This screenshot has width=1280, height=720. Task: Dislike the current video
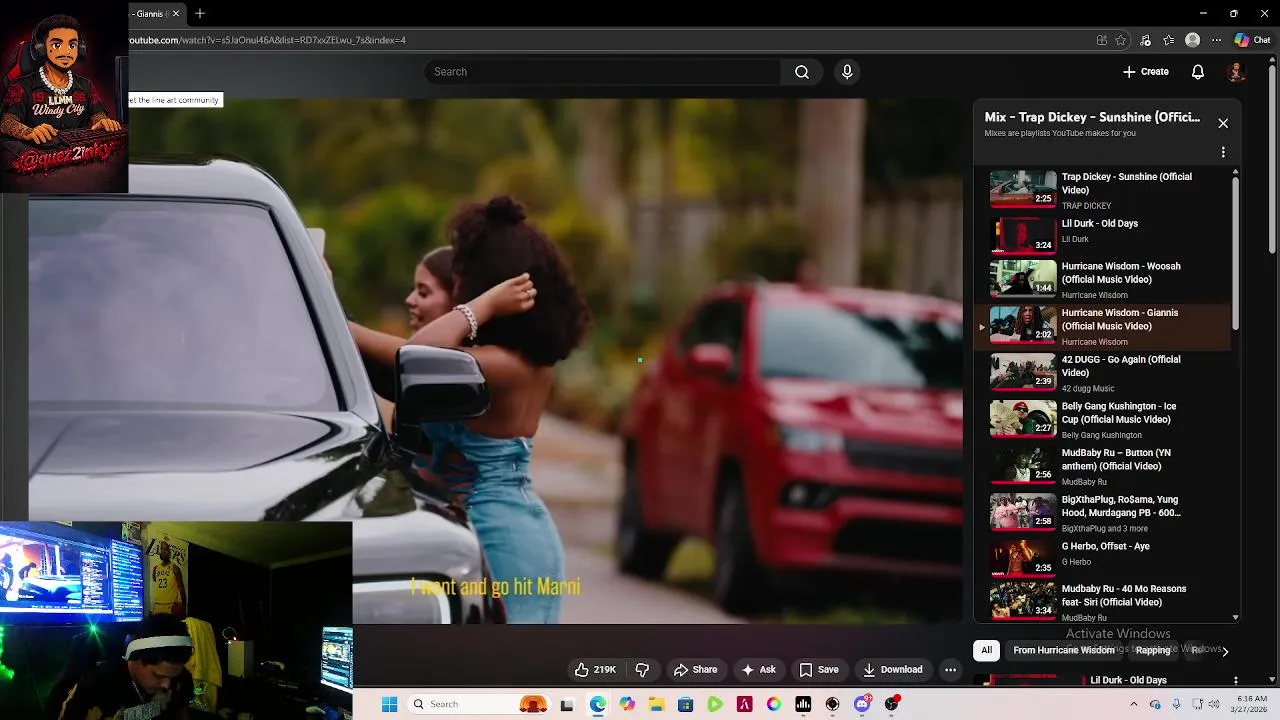pos(643,670)
